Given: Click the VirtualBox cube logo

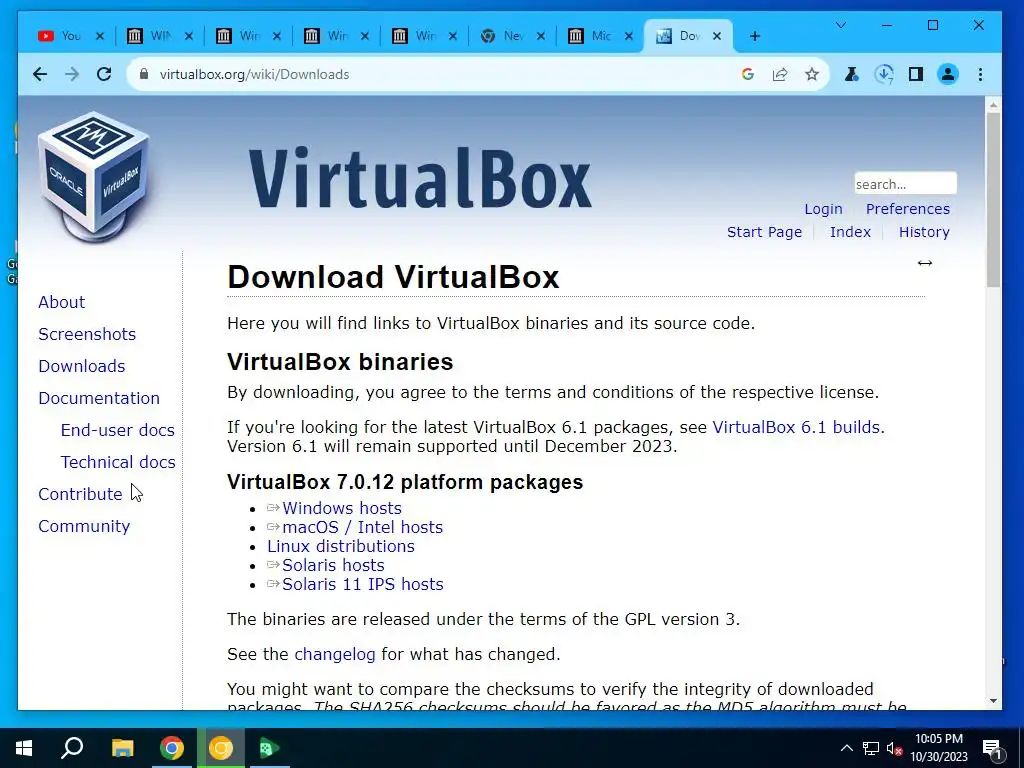Looking at the screenshot, I should coord(94,176).
